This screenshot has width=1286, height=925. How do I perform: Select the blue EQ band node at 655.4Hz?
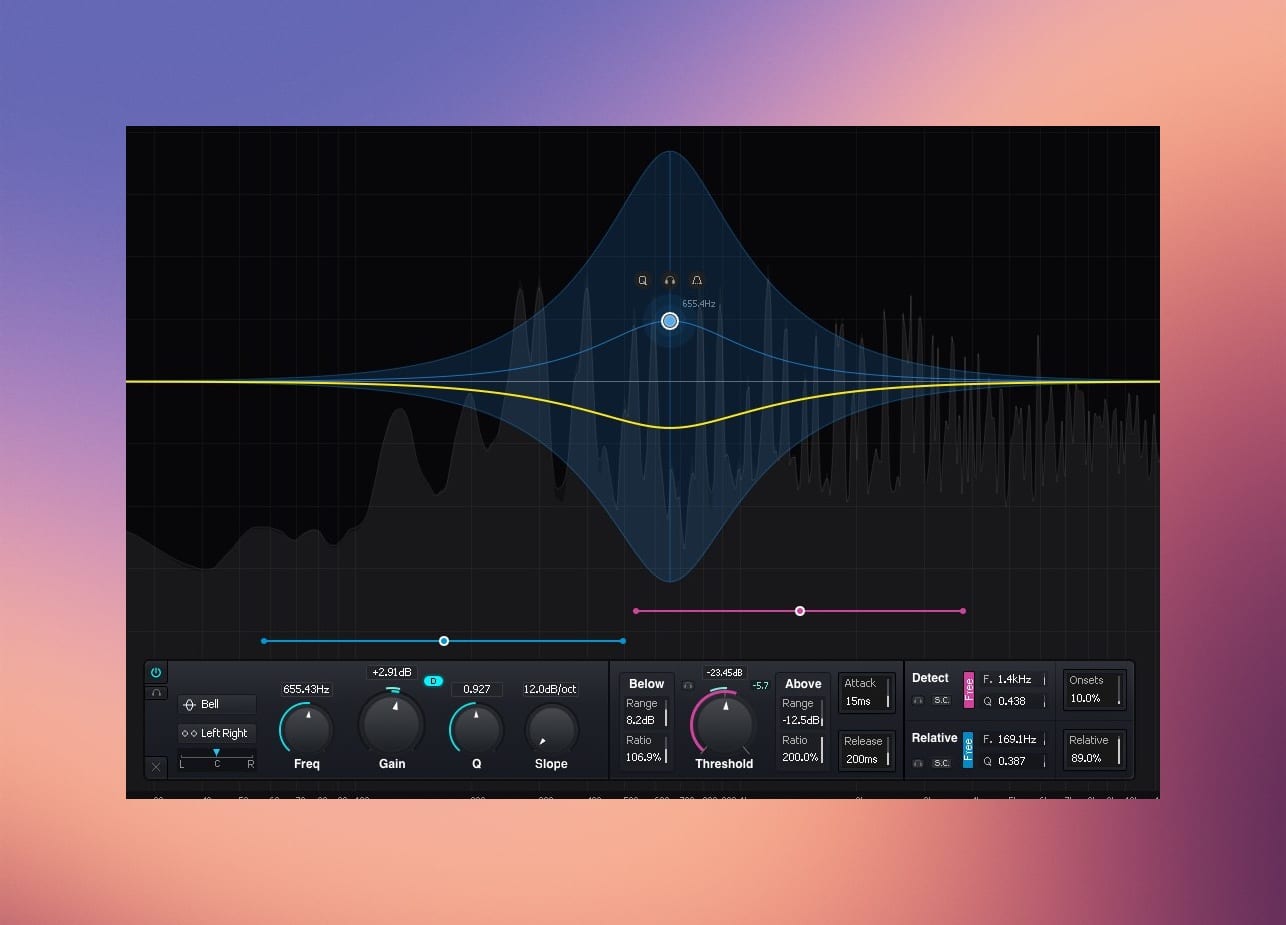tap(670, 321)
